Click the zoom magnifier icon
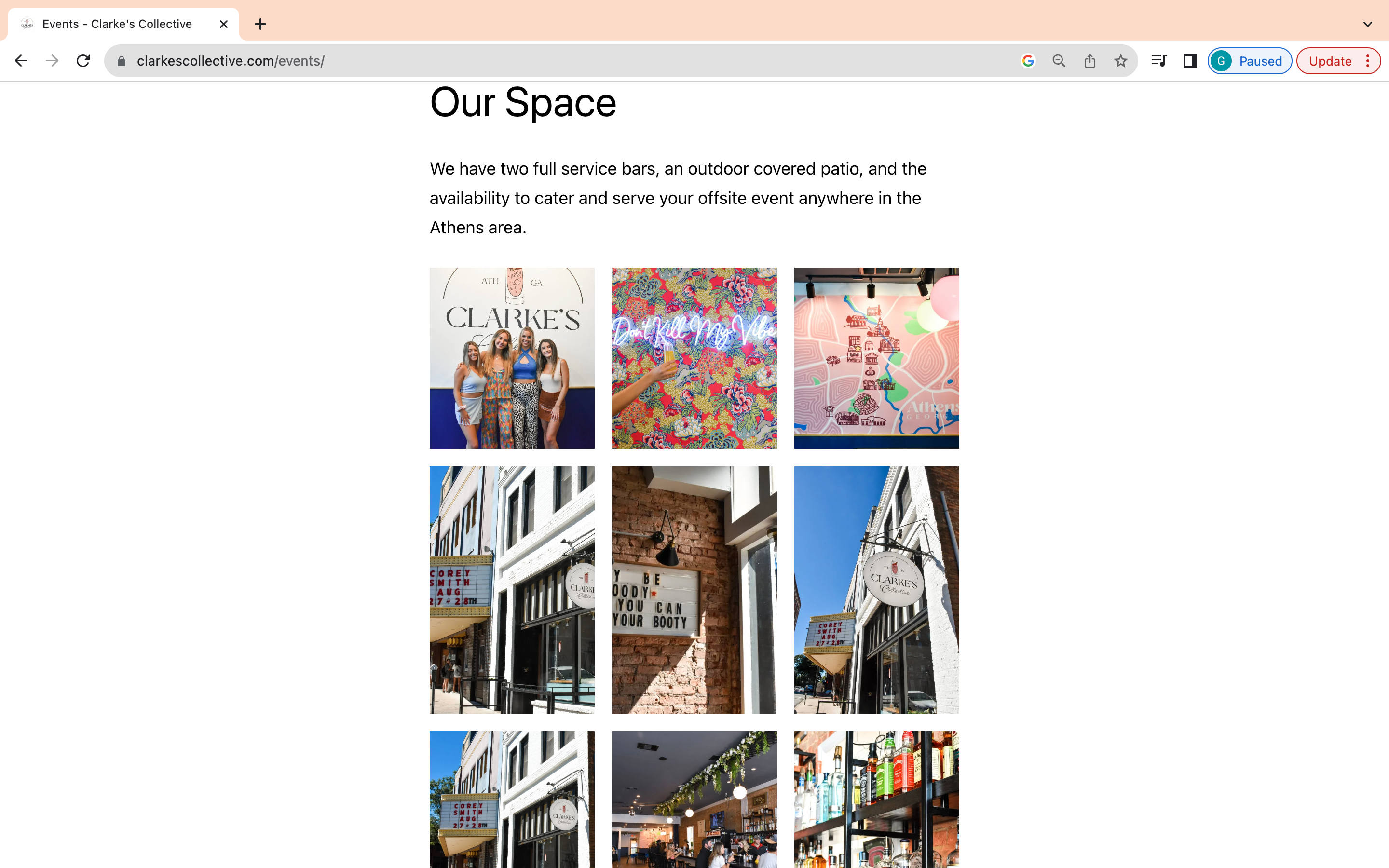 (1059, 61)
